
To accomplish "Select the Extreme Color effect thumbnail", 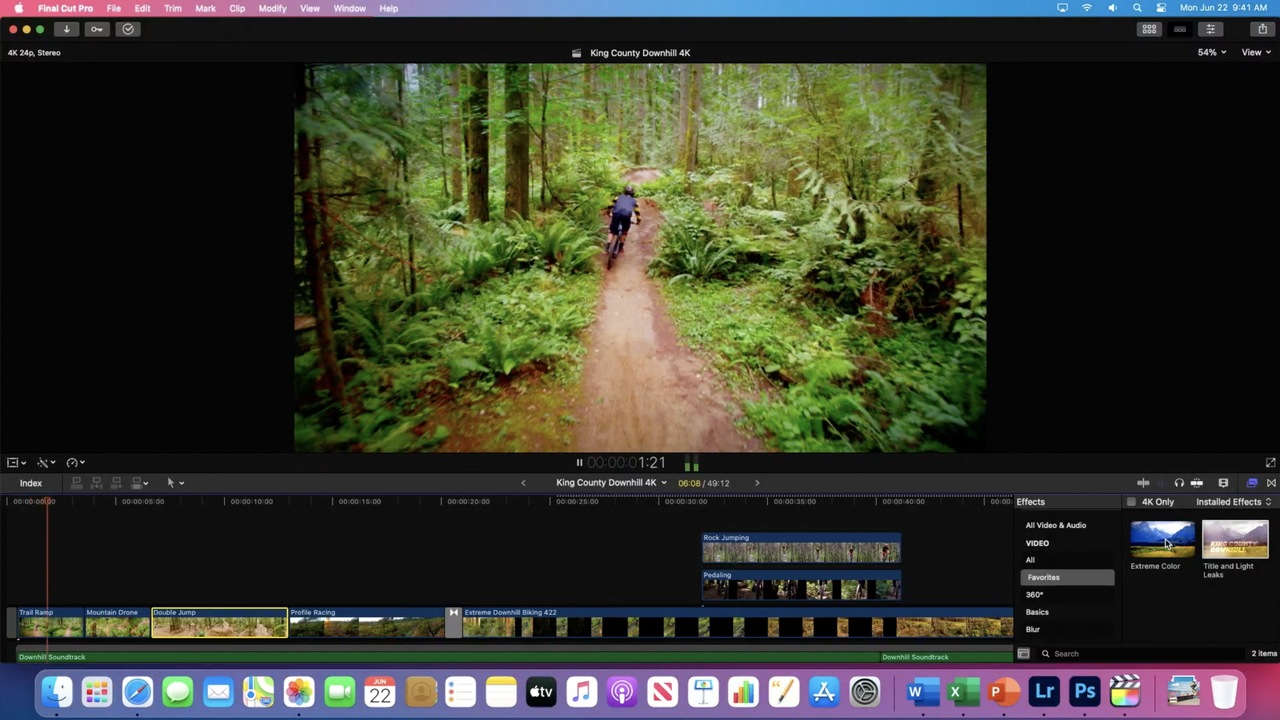I will pos(1162,540).
